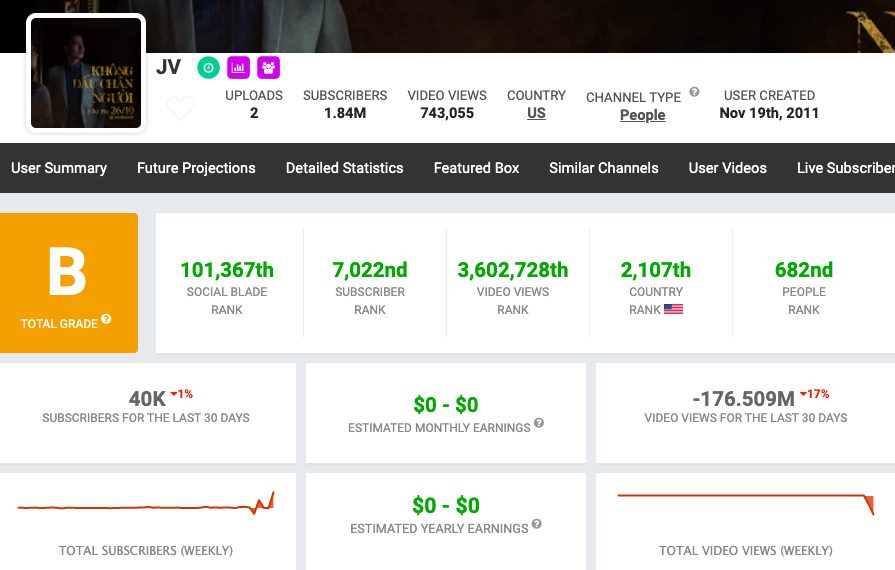Click the help icon next to Channel Type
The width and height of the screenshot is (895, 570).
tap(694, 93)
